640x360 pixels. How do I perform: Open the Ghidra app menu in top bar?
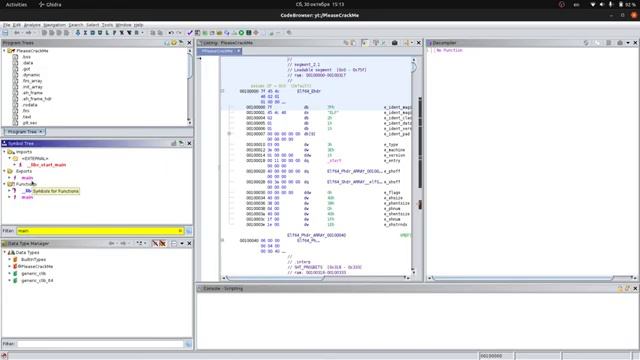(x=50, y=4)
